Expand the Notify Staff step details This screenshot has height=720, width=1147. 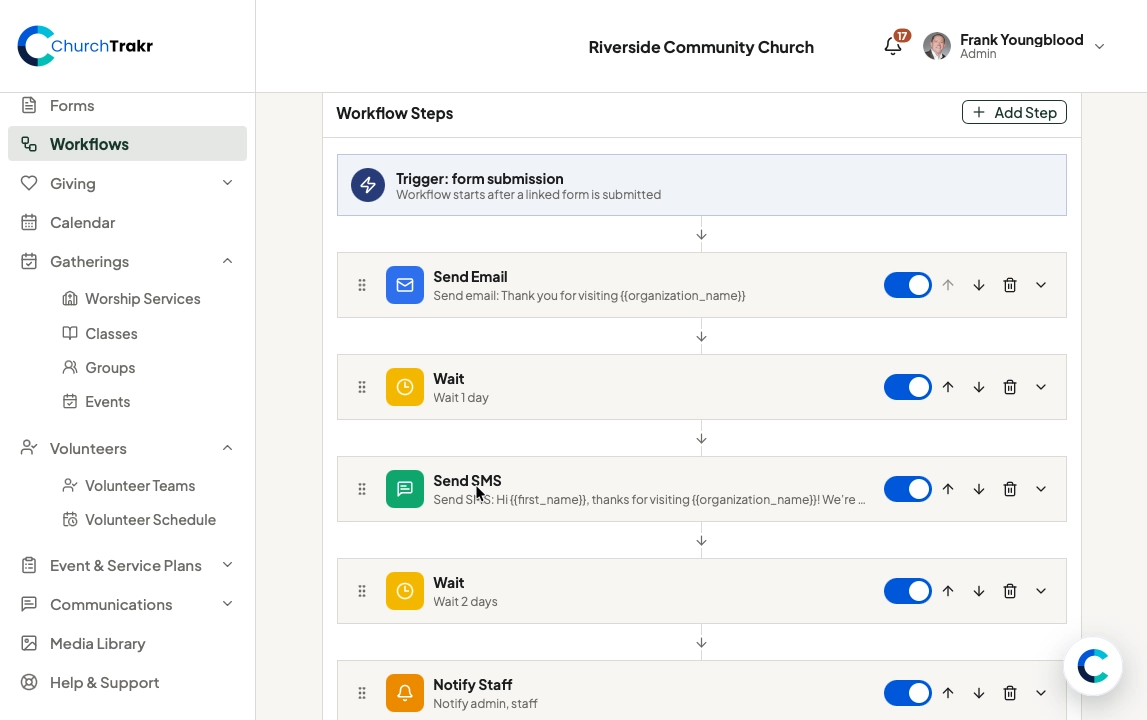(1041, 693)
